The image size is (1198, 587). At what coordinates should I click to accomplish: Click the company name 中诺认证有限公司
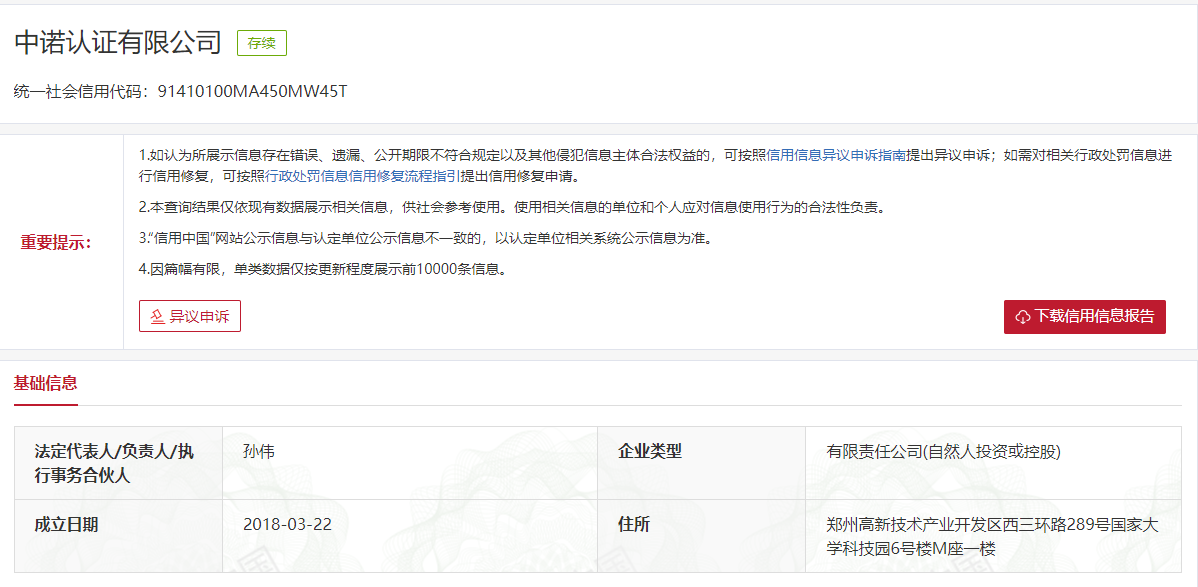point(118,43)
